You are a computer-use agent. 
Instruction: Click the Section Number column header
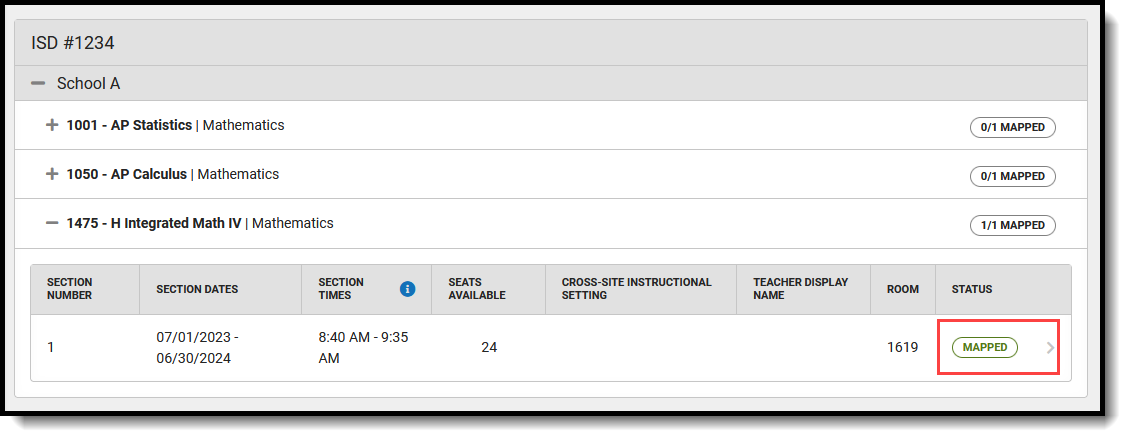tap(70, 289)
